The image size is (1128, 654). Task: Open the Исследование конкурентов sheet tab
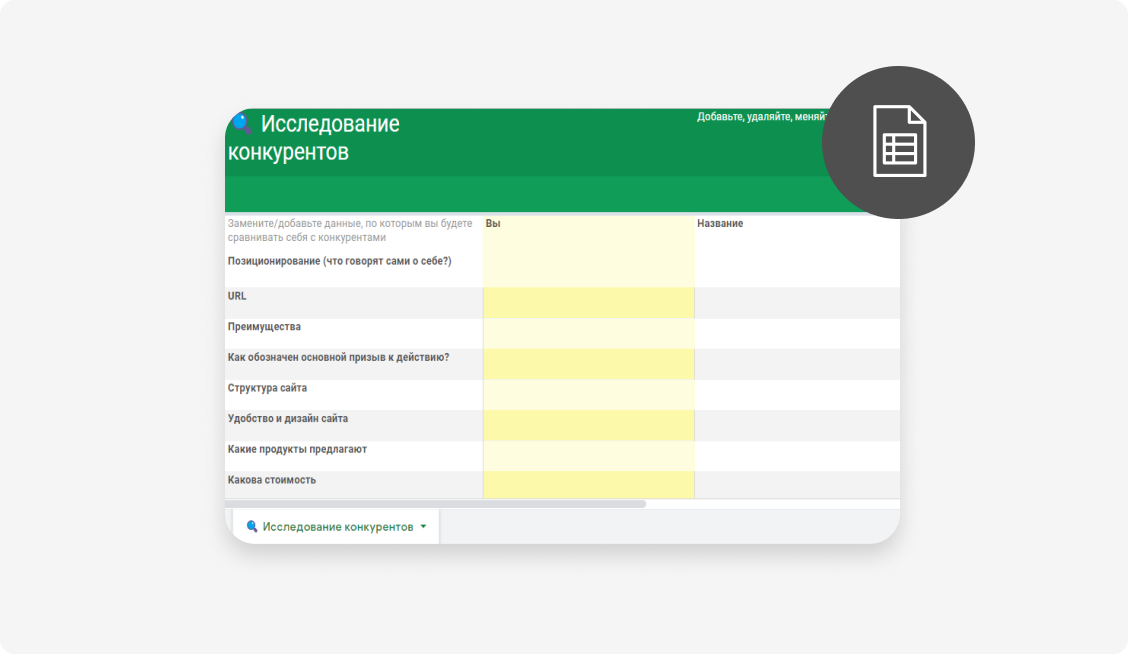(337, 527)
